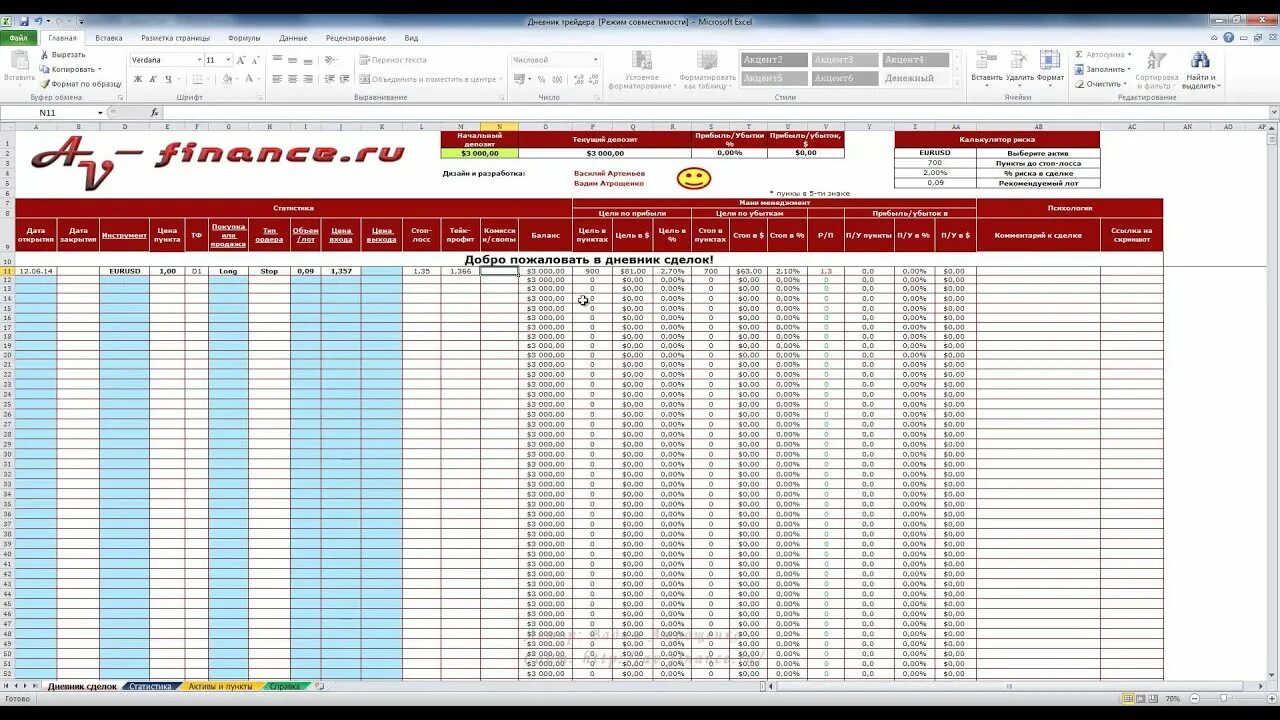Open Format as Table (Форматировать как таблицу)
1280x720 pixels.
(707, 70)
